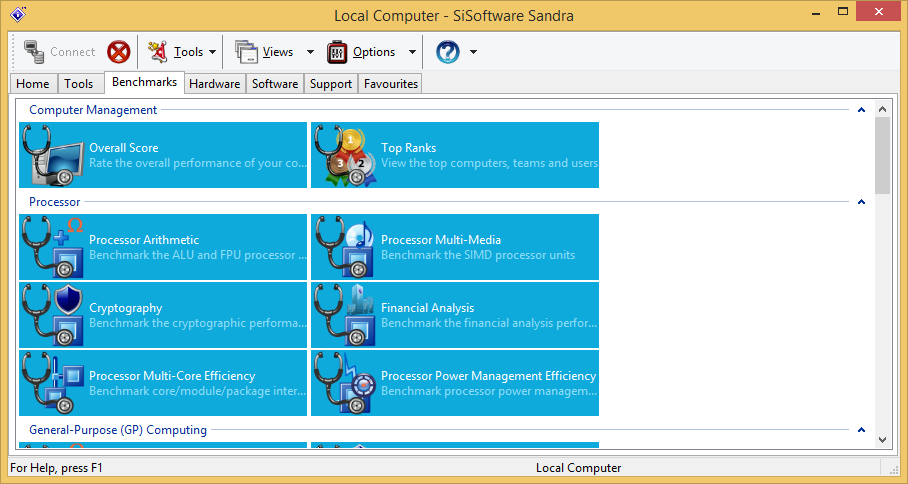Maximize the SiSoftware Sandra window
Viewport: 908px width, 484px height.
point(843,11)
